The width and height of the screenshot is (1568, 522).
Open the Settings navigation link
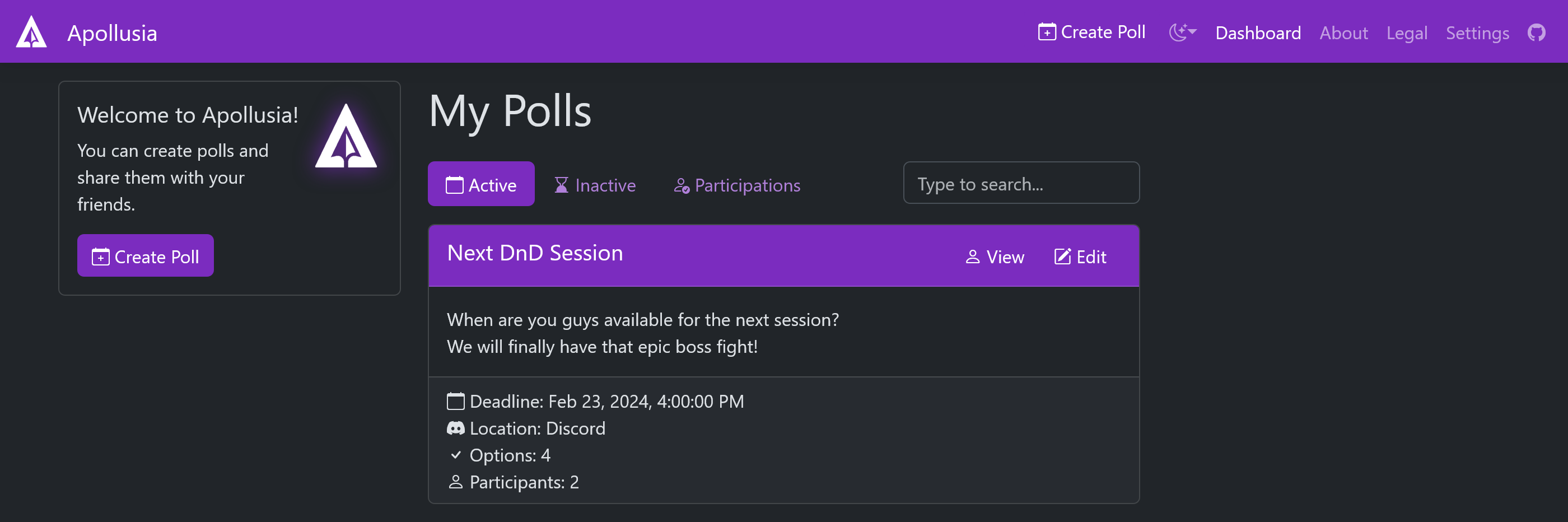[x=1477, y=33]
